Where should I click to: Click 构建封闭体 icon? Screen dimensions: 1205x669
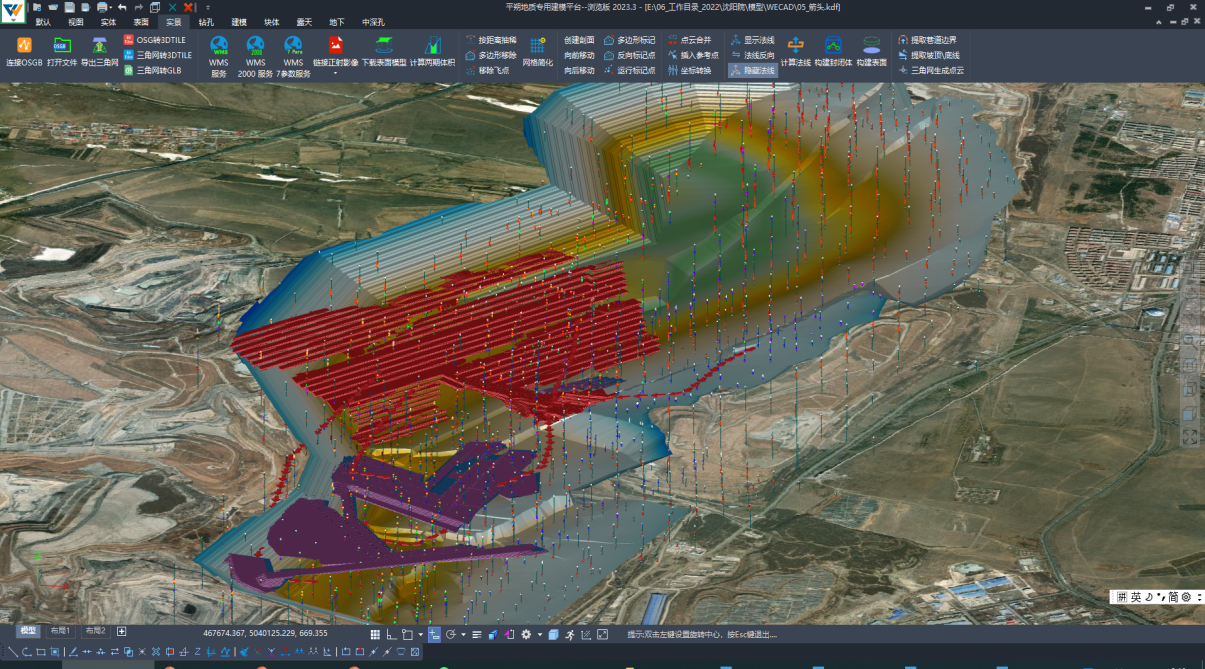tap(833, 46)
